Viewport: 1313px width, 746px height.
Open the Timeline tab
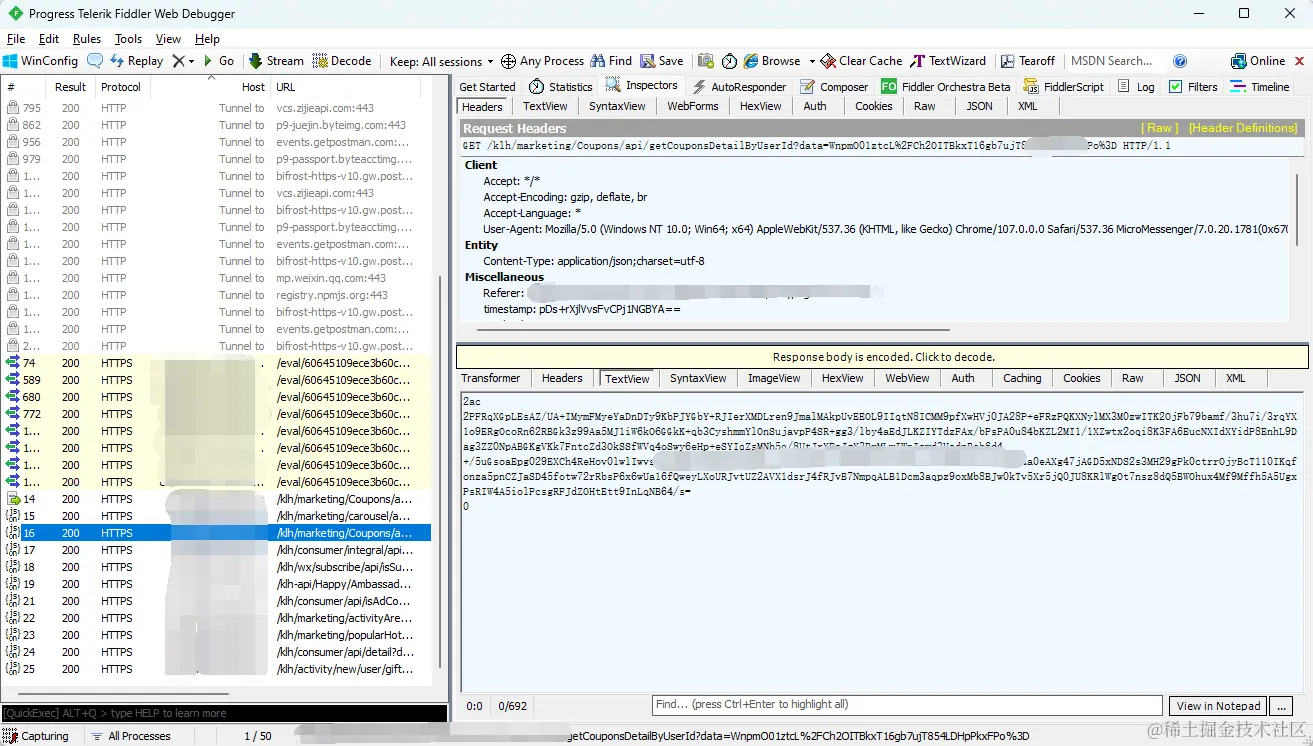[1260, 87]
